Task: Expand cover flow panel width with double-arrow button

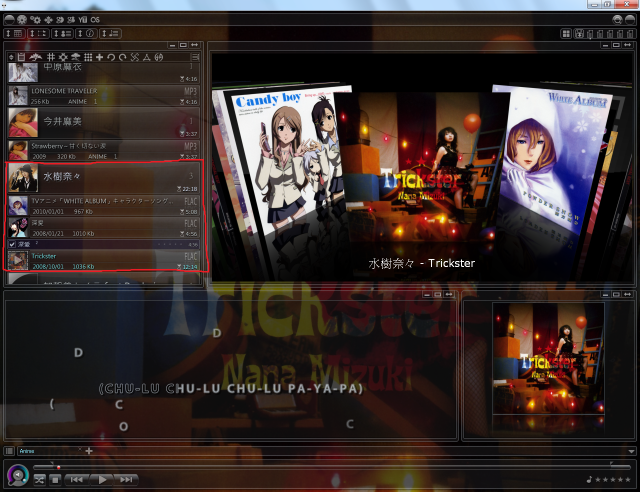Action: 628,45
